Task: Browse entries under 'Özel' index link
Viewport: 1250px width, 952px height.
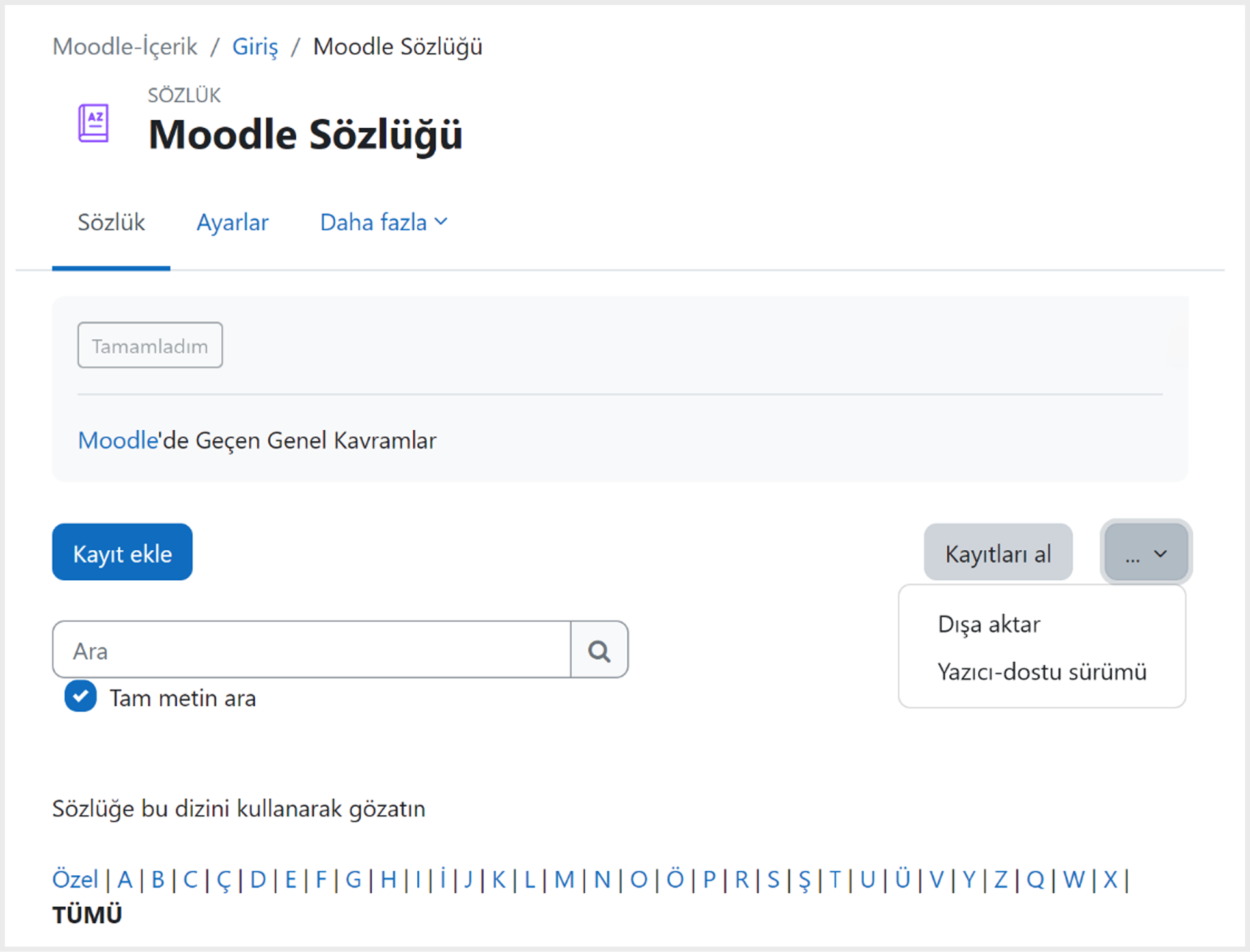Action: [x=75, y=880]
